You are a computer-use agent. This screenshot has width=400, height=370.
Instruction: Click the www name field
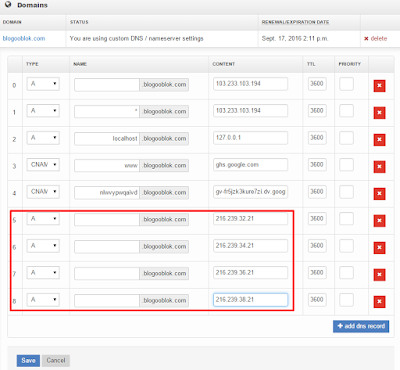pos(107,166)
